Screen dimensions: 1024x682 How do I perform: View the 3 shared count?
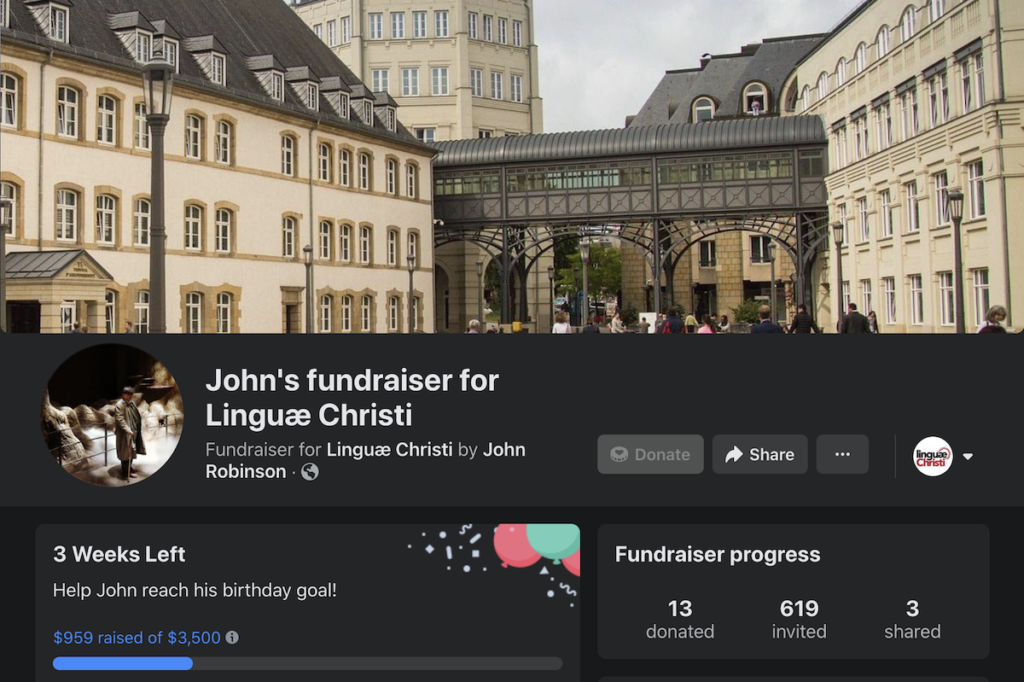pyautogui.click(x=912, y=619)
